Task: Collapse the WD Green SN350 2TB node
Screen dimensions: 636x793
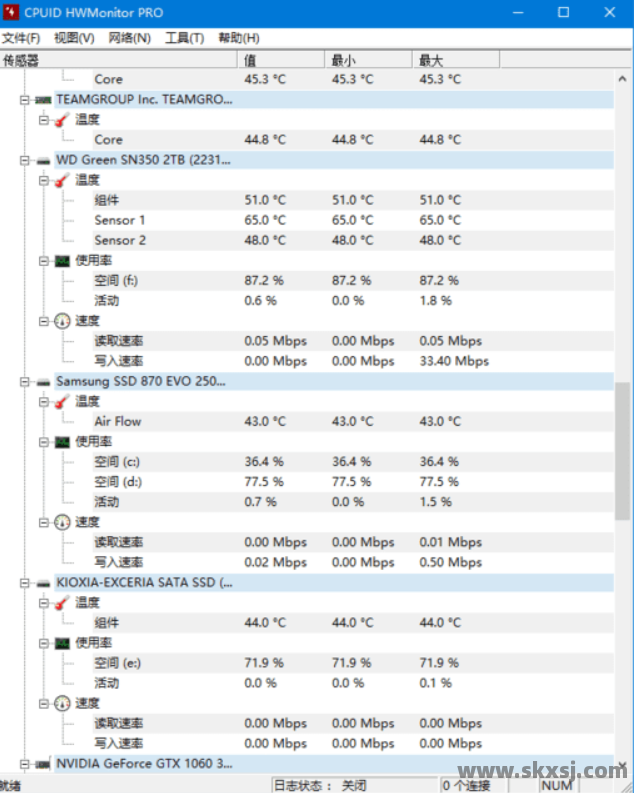Action: coord(25,160)
